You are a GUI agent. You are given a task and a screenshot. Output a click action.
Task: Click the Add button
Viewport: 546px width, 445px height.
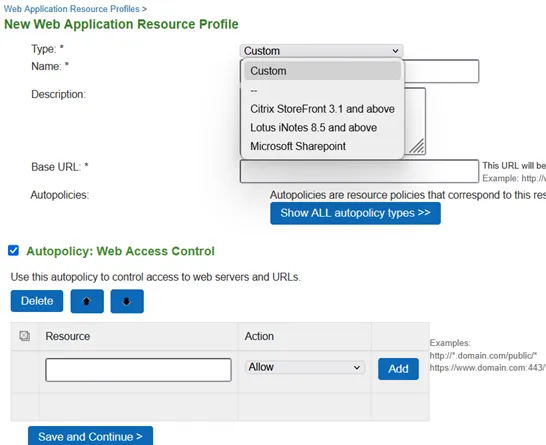coord(398,369)
